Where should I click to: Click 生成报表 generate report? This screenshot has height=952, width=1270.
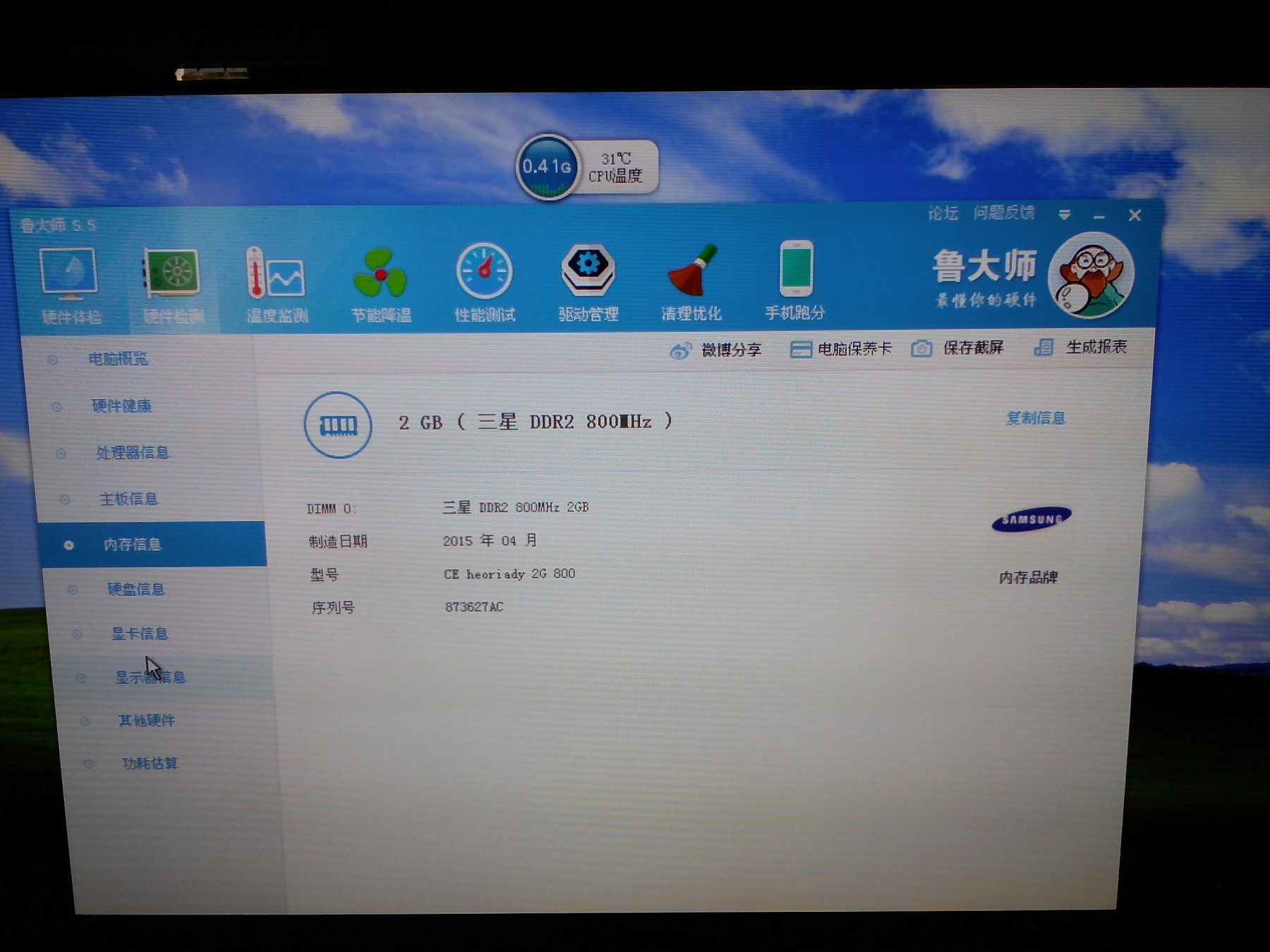[1081, 347]
